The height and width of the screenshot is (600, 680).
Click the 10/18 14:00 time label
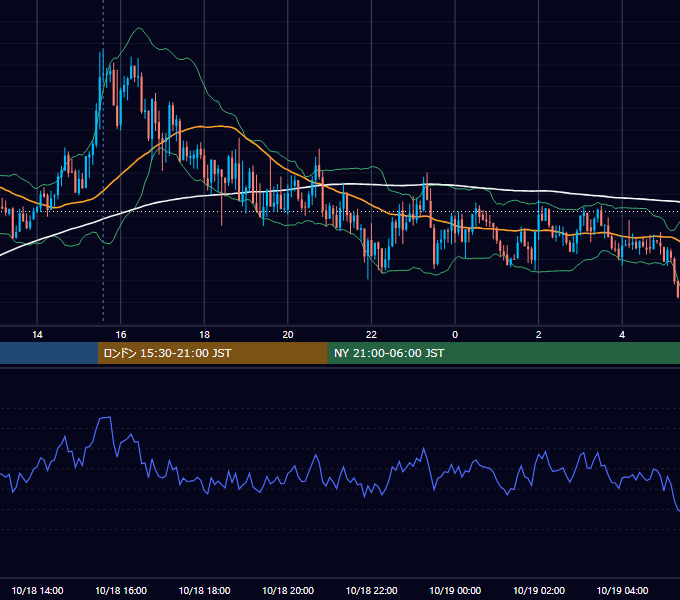pos(37,590)
